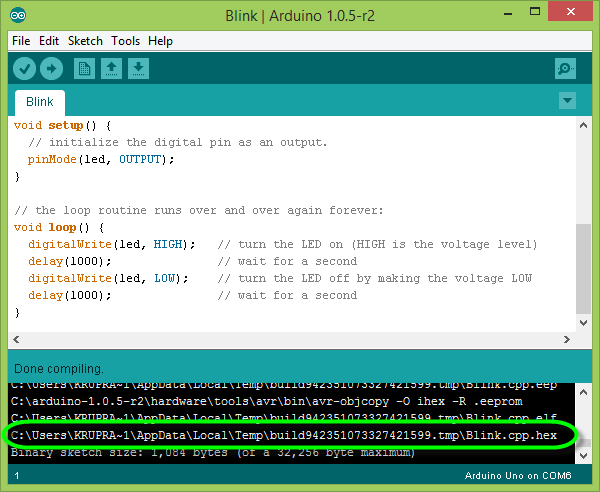This screenshot has height=492, width=600.
Task: Click the avr-objcopy console output line
Action: (267, 401)
